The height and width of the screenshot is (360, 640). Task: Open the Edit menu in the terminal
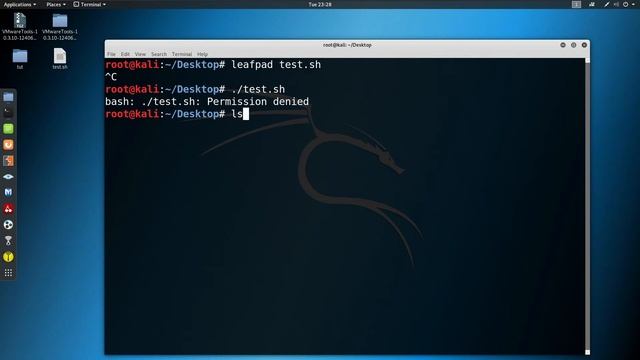tap(125, 54)
